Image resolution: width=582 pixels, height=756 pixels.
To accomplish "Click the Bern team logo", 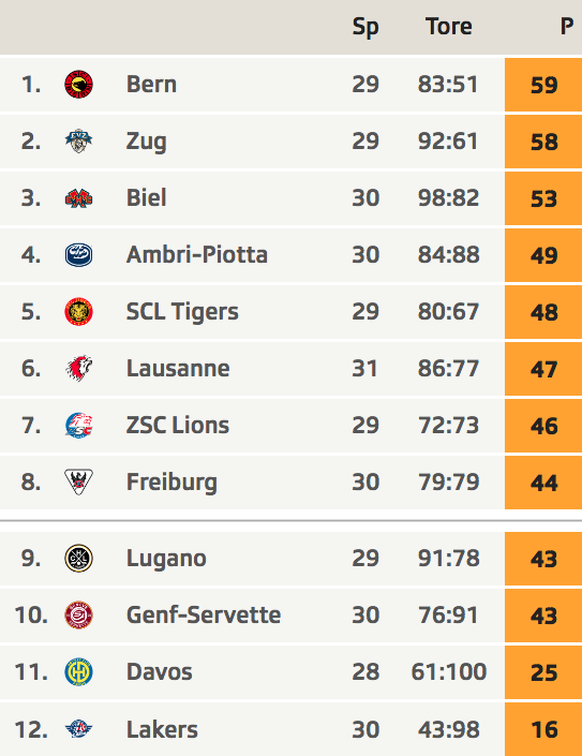I will coord(79,84).
